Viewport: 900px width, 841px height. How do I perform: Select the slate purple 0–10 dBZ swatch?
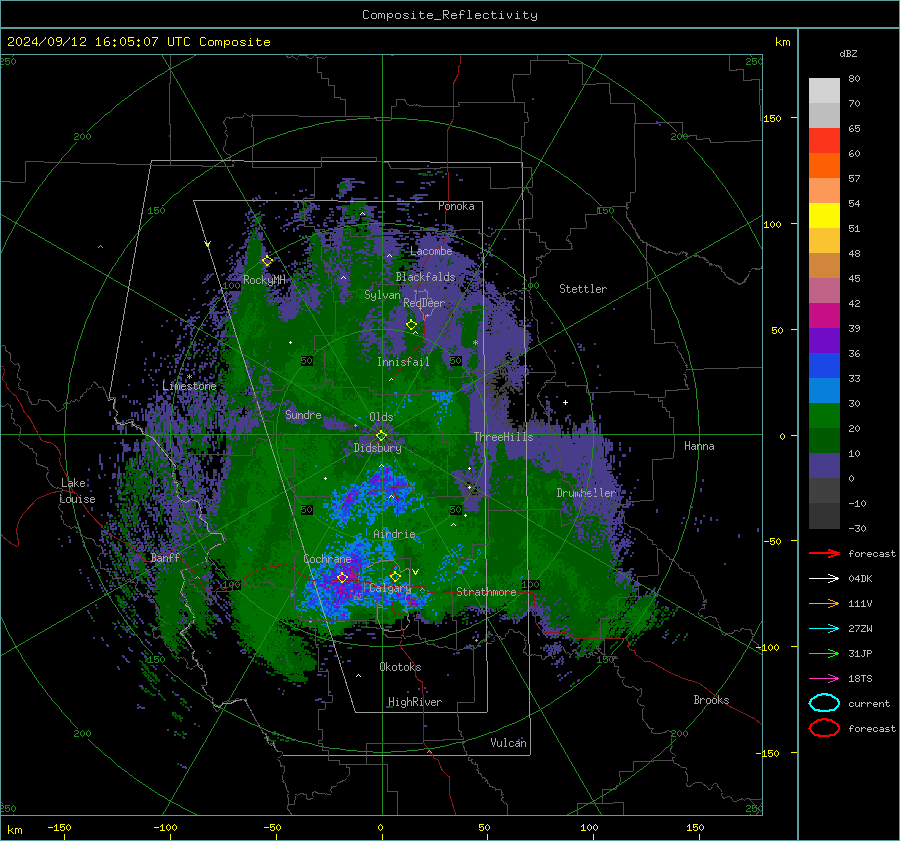[x=824, y=466]
